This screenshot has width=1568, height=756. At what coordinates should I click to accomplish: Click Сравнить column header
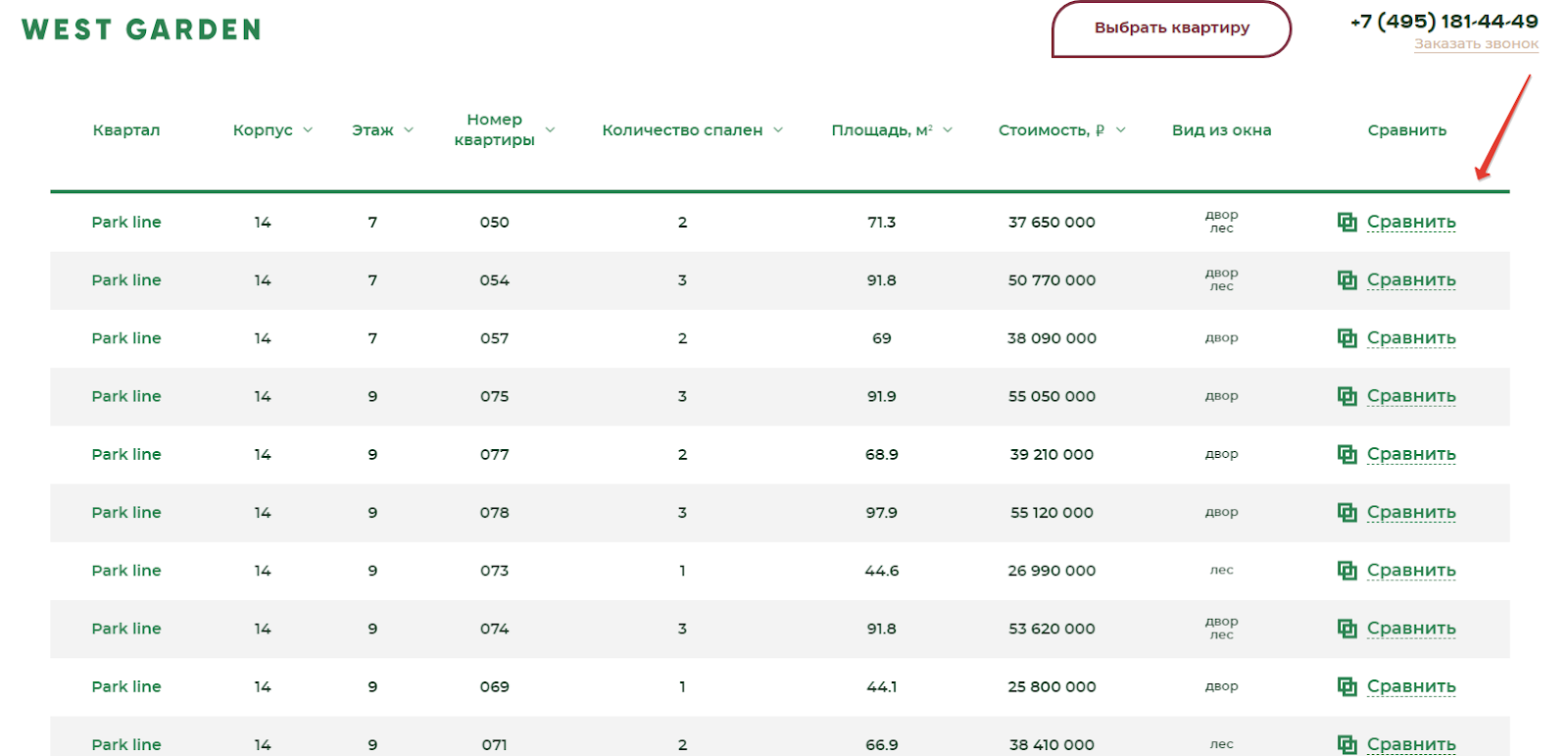[1407, 129]
